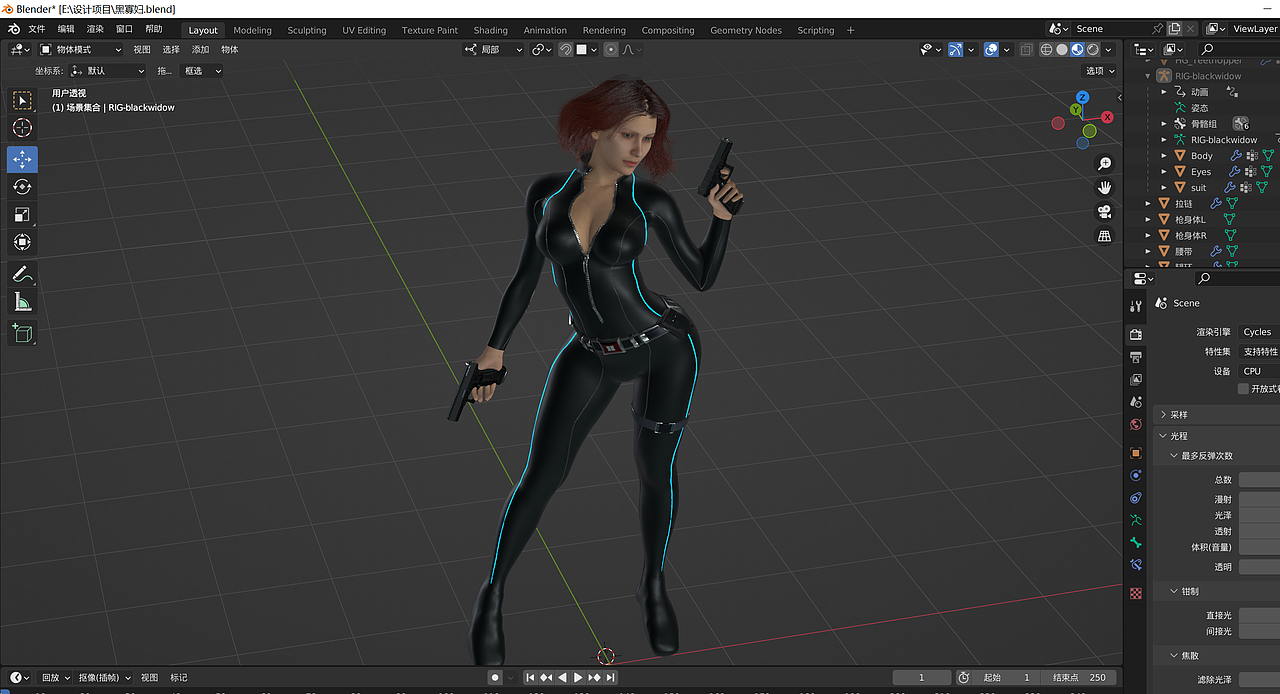Open the Tool properties tab
Screen dimensions: 1280x694
click(x=1135, y=306)
